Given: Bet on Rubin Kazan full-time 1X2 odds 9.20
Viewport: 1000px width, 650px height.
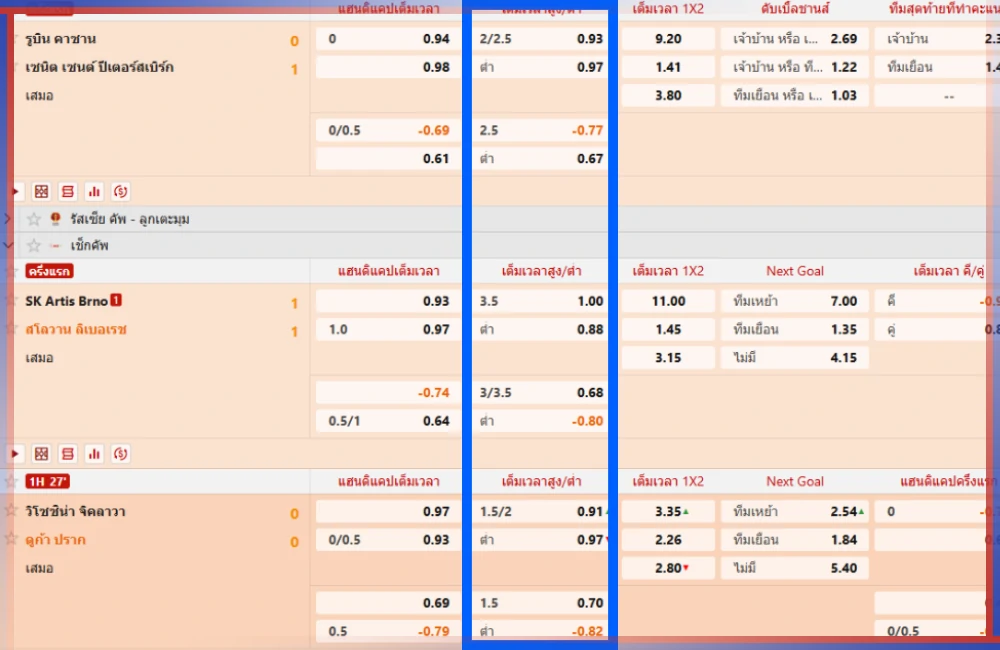Looking at the screenshot, I should (x=668, y=39).
